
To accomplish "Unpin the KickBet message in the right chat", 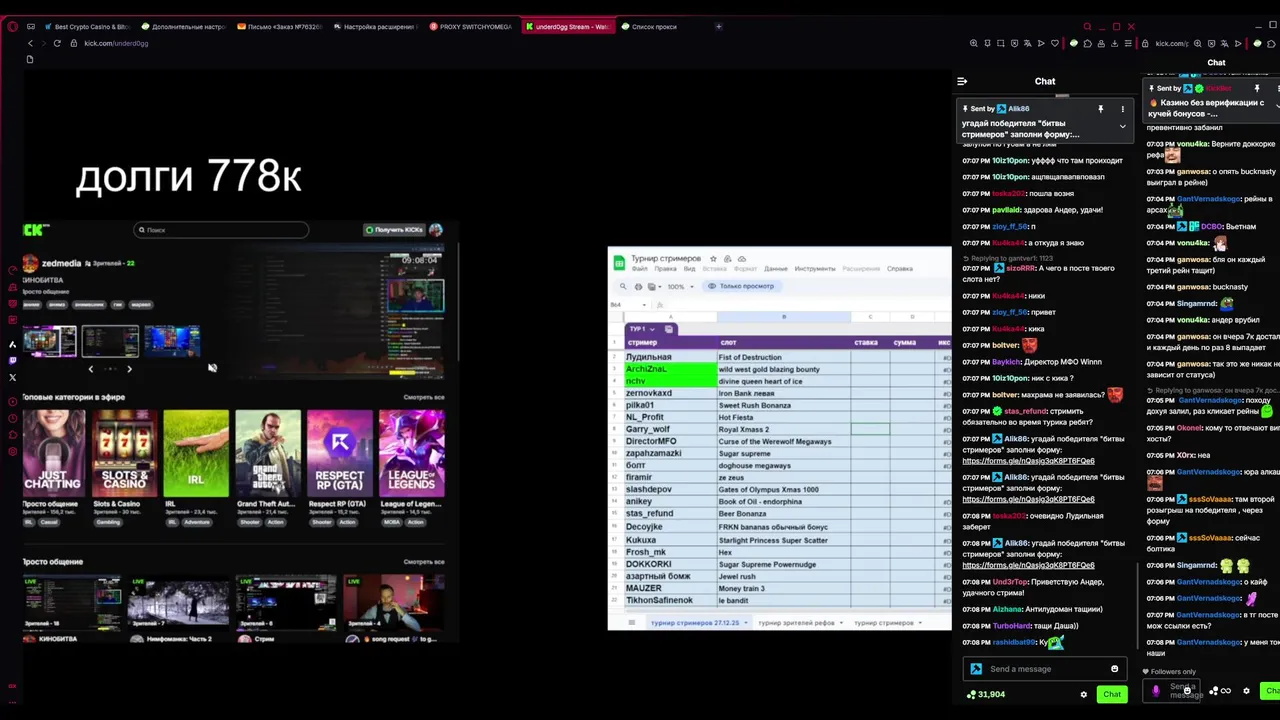I will [x=1257, y=88].
